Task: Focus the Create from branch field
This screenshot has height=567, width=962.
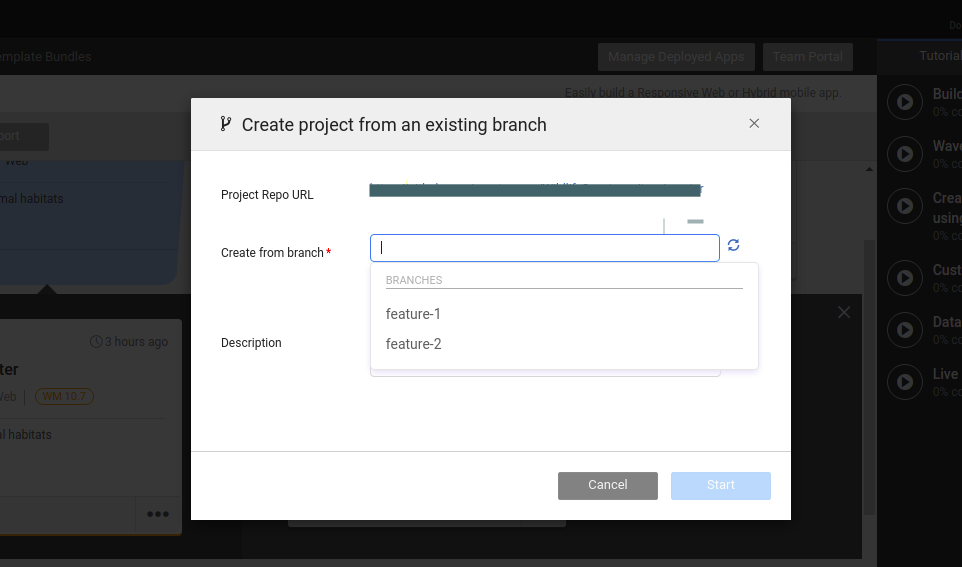Action: [544, 248]
